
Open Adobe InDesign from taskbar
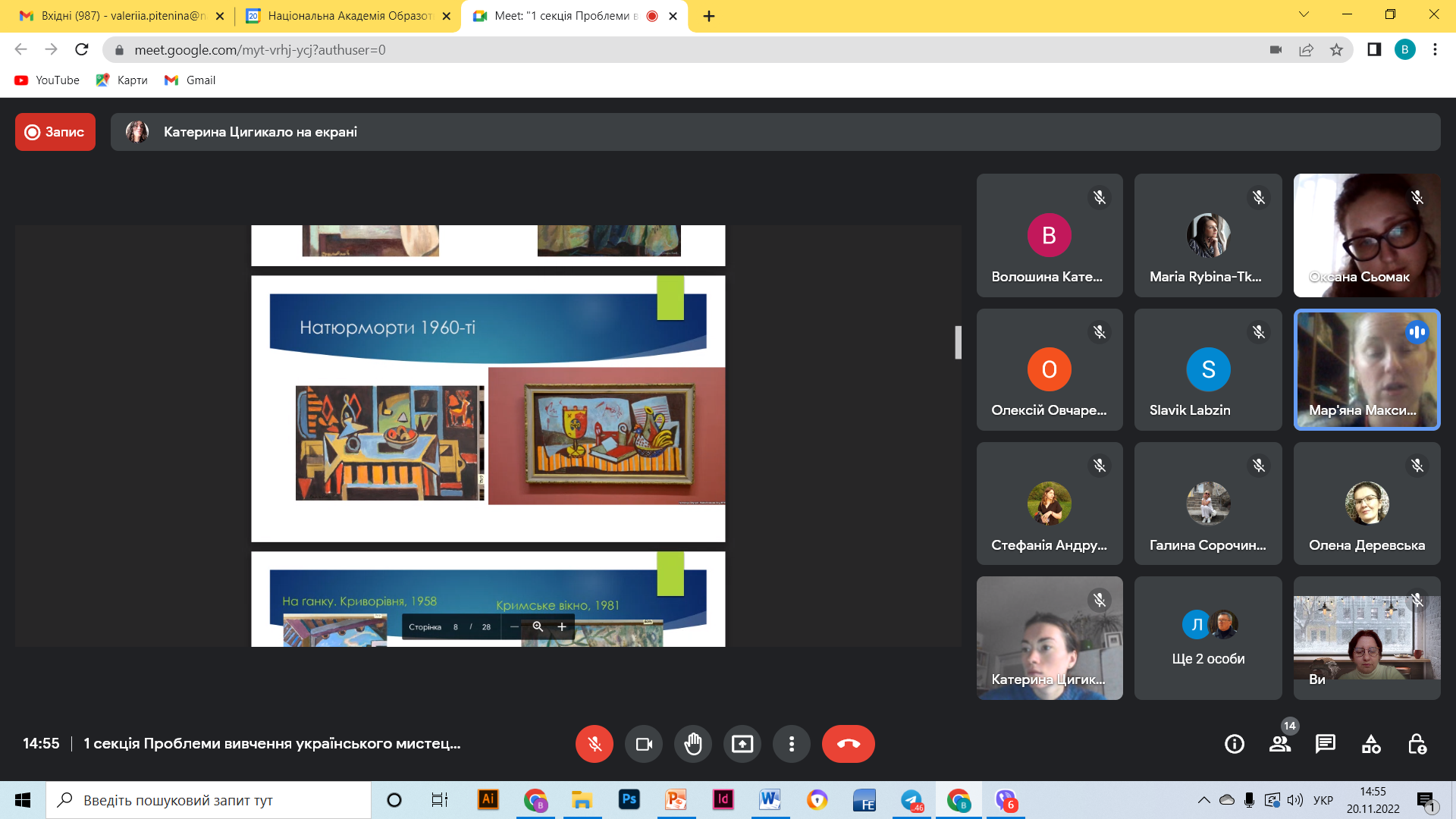(x=723, y=800)
